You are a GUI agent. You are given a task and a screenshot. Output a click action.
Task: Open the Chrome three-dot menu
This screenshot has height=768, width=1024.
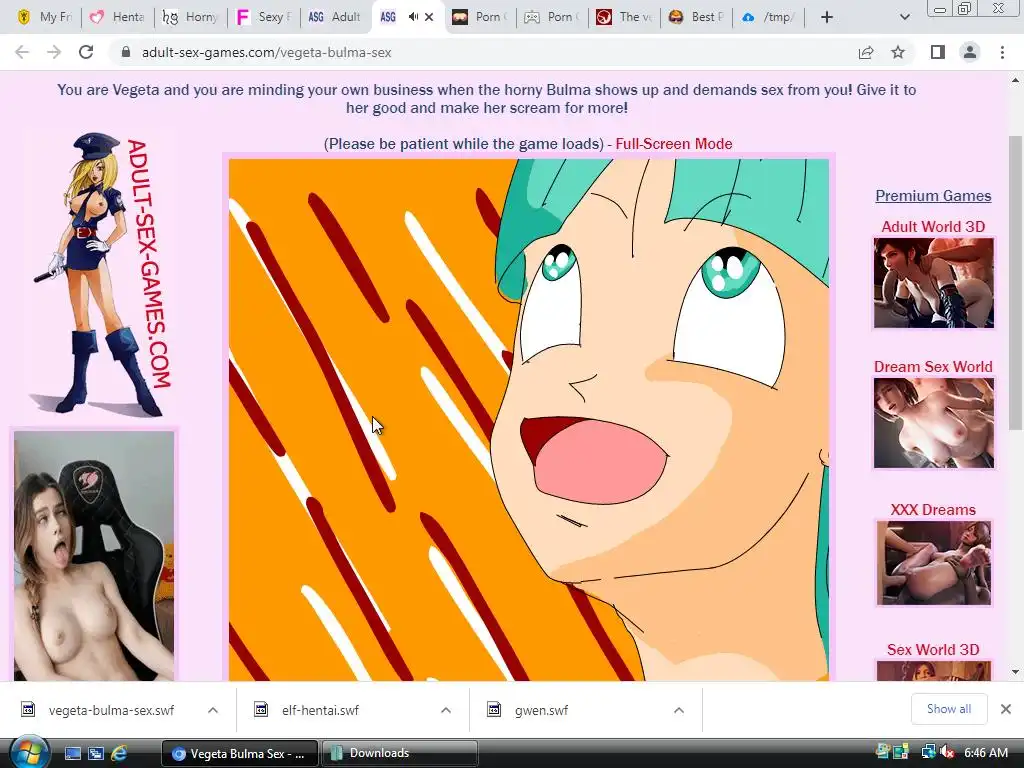click(1002, 52)
